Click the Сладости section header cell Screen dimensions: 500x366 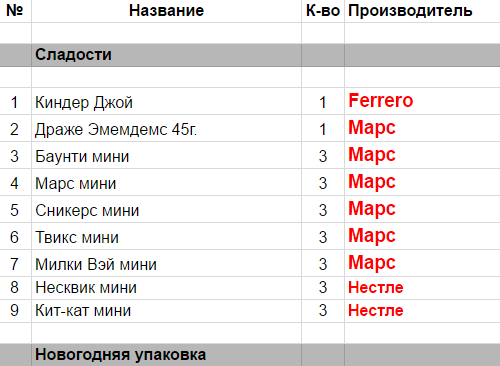point(166,55)
